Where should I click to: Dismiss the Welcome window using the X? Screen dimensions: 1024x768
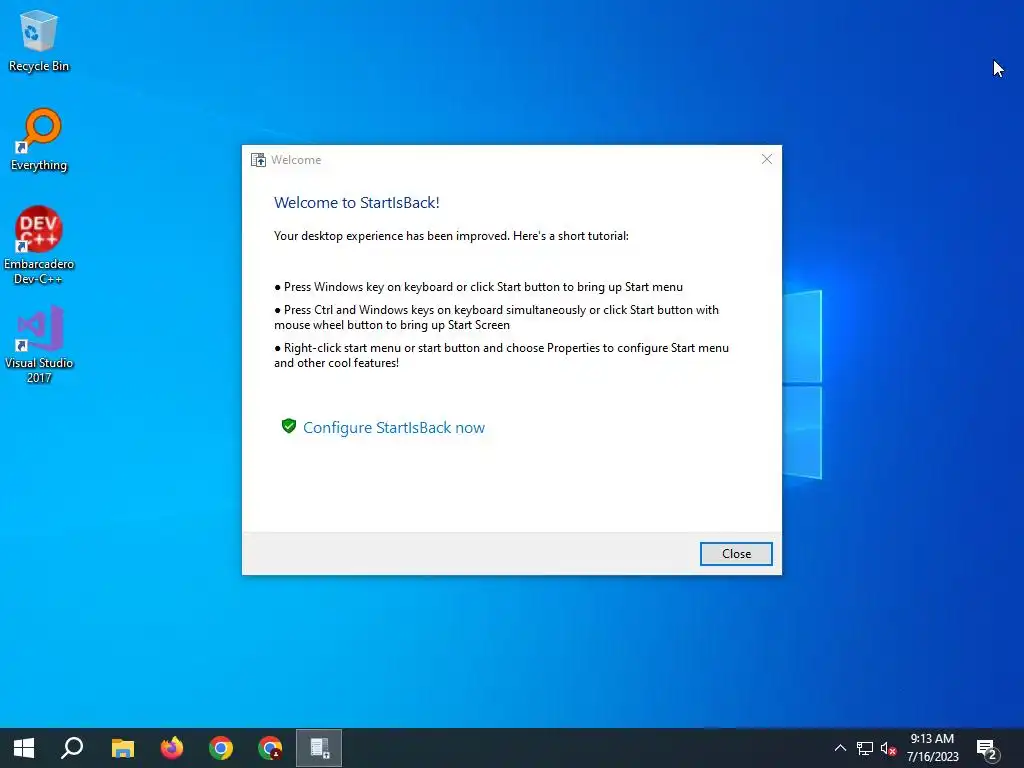pos(767,159)
